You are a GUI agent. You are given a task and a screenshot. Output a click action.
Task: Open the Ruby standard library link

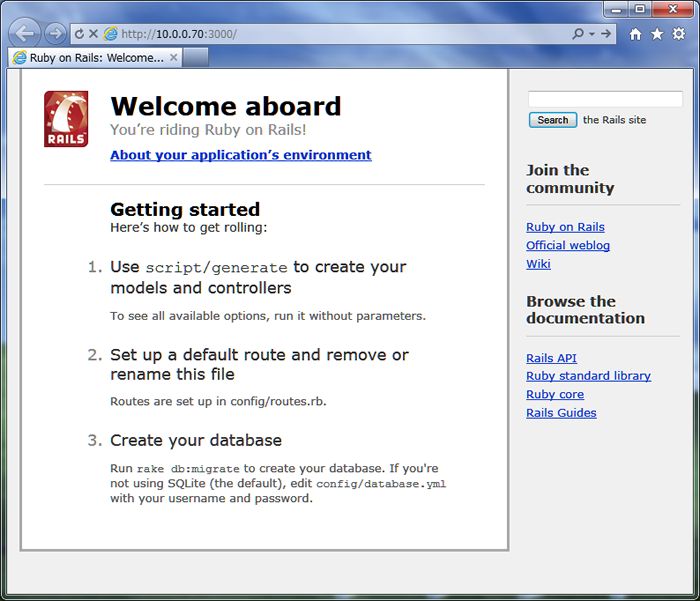588,376
